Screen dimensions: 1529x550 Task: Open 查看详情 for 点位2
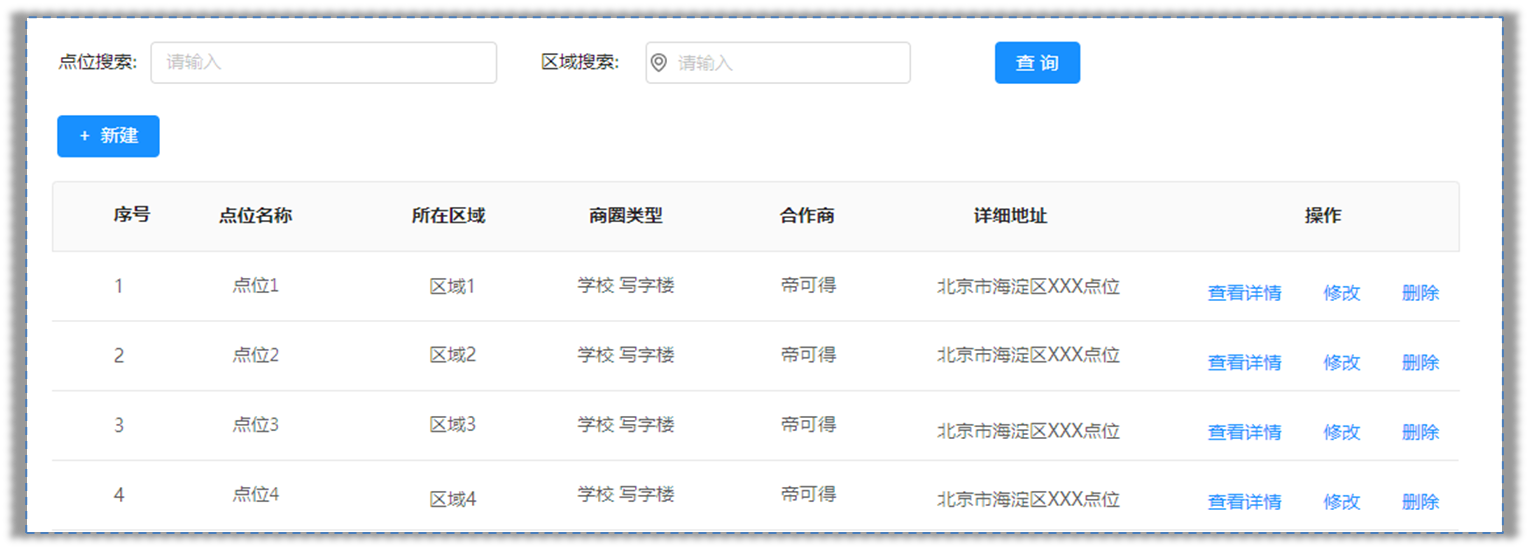[1244, 363]
